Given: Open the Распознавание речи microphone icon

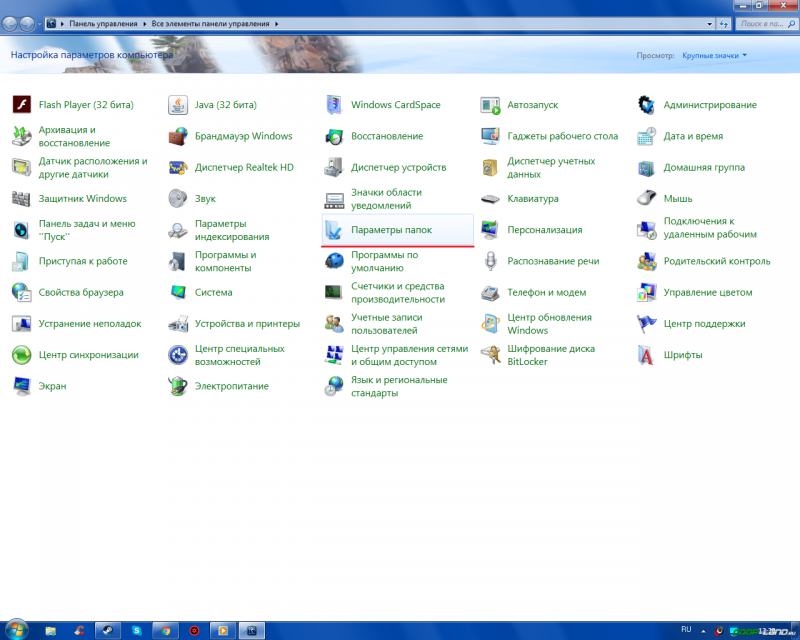Looking at the screenshot, I should pyautogui.click(x=490, y=261).
